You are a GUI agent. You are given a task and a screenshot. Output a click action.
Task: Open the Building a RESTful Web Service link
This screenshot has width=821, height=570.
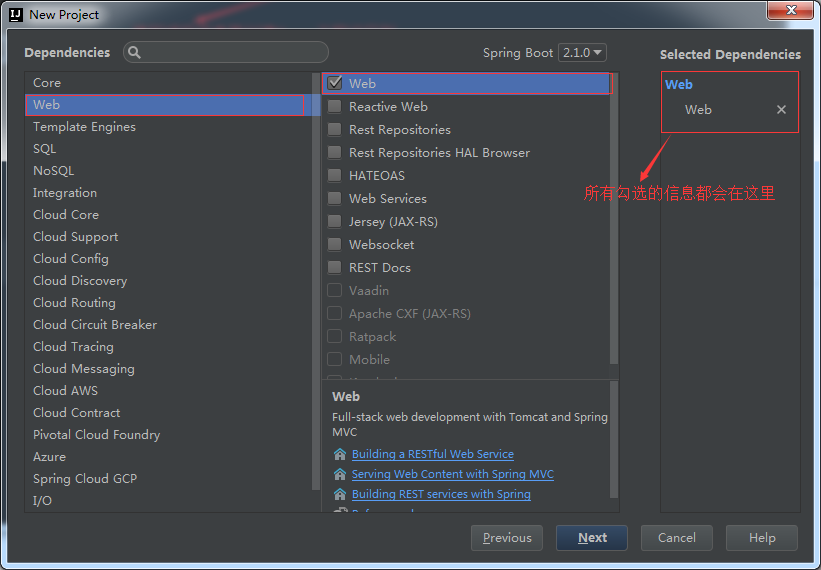(432, 454)
